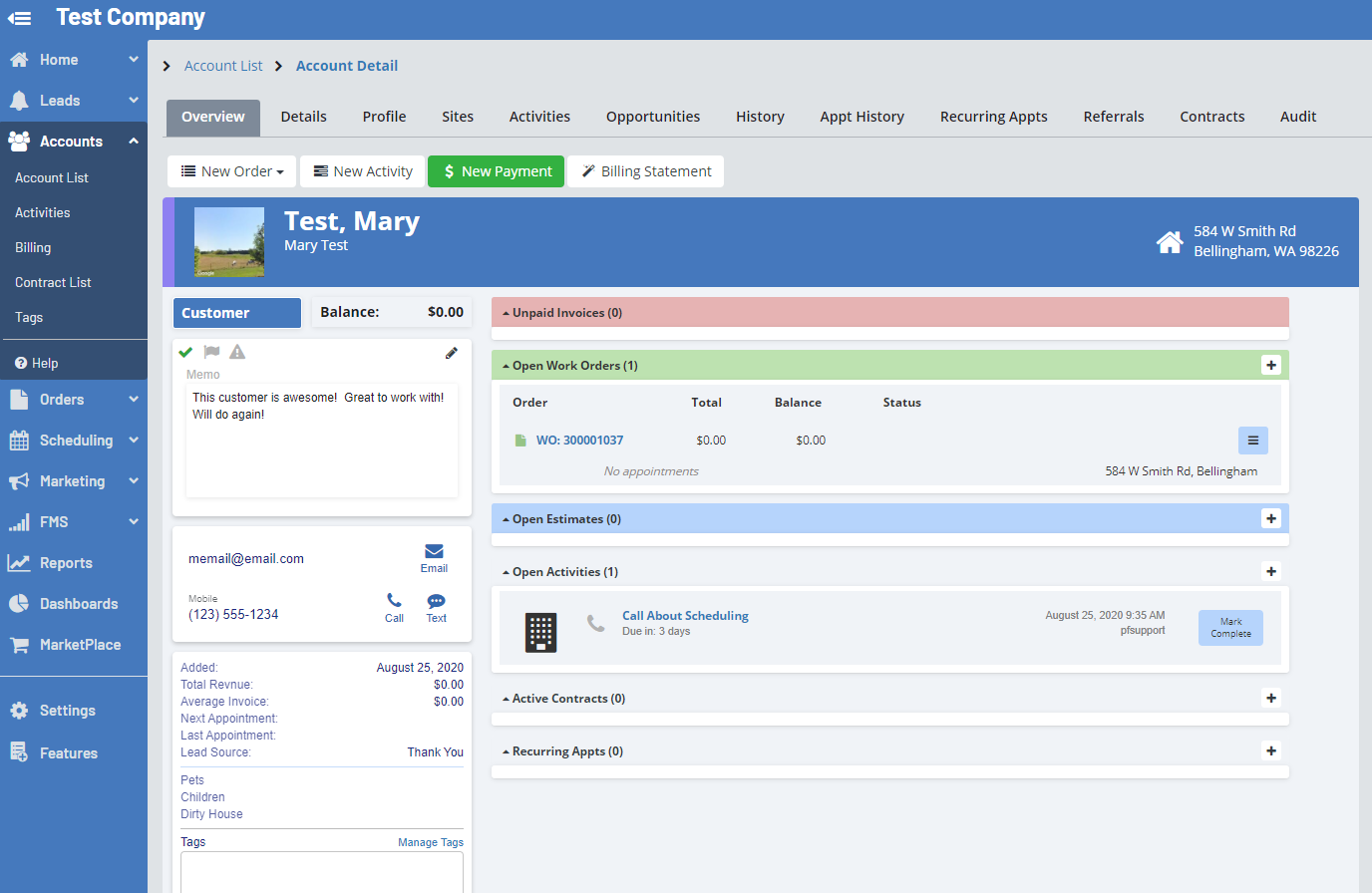Screen dimensions: 1372x893
Task: Toggle the warning triangle alert icon
Action: (237, 352)
